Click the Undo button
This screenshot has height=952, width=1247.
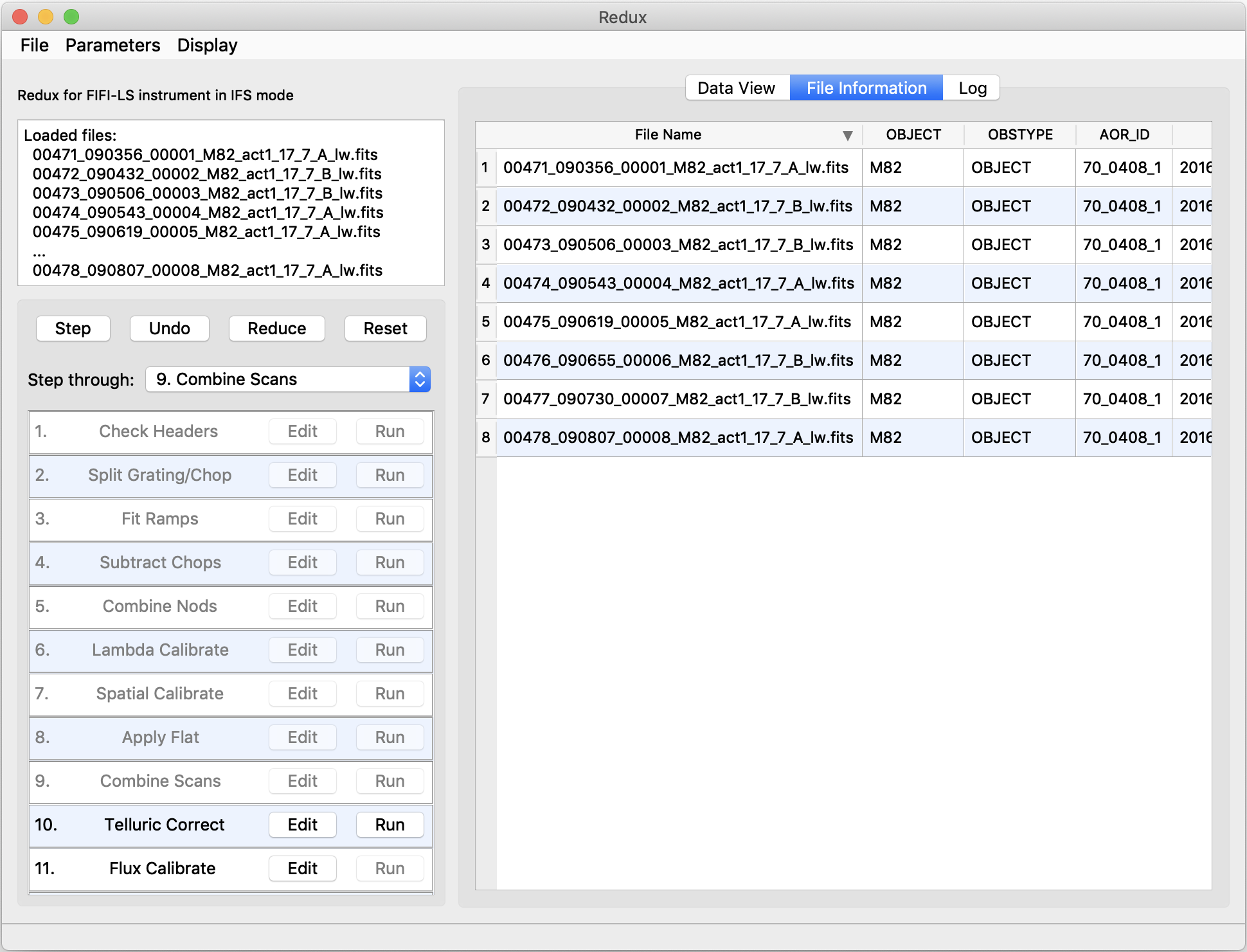tap(169, 328)
